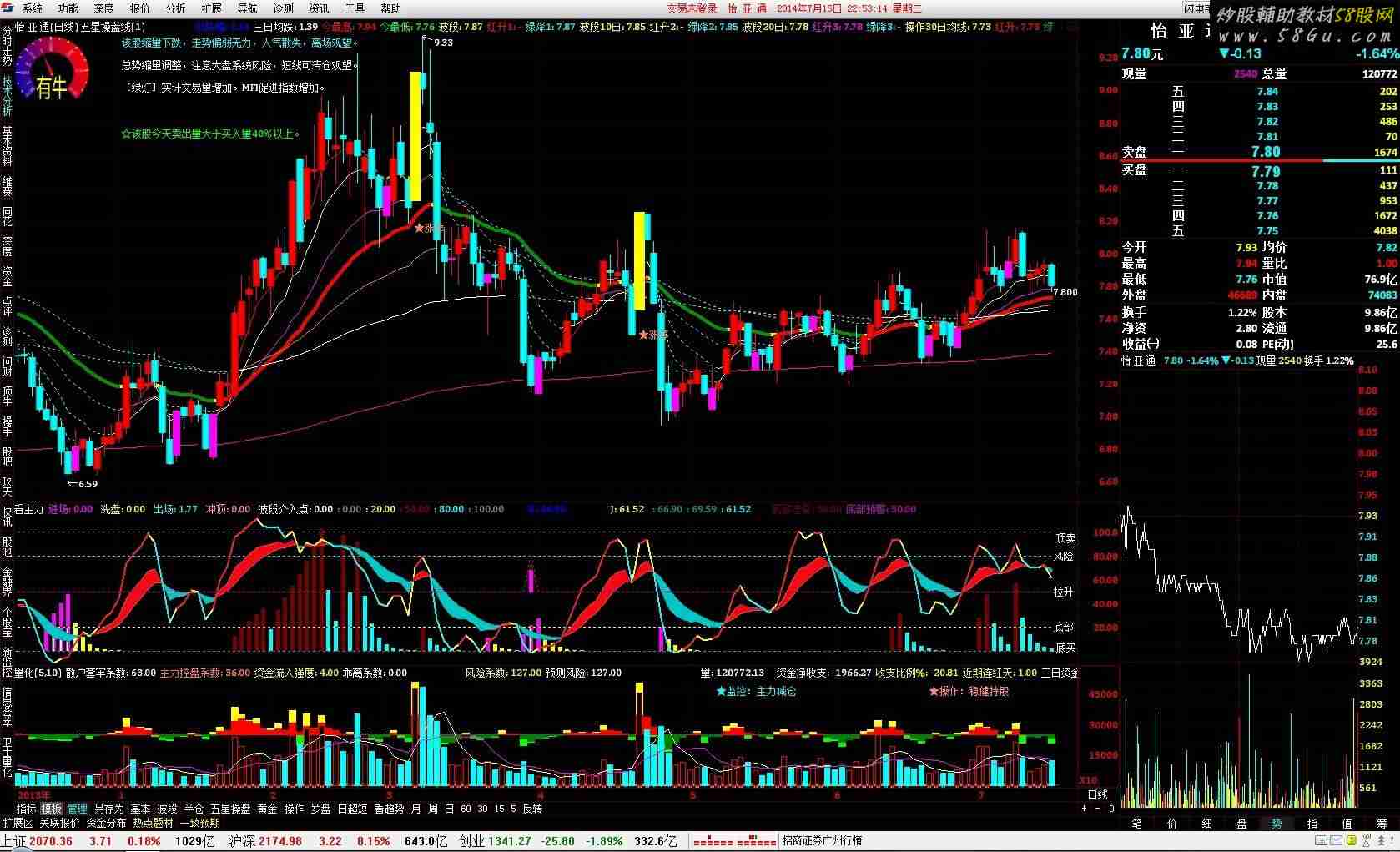
Task: Select the 60 minute period
Action: 466,809
